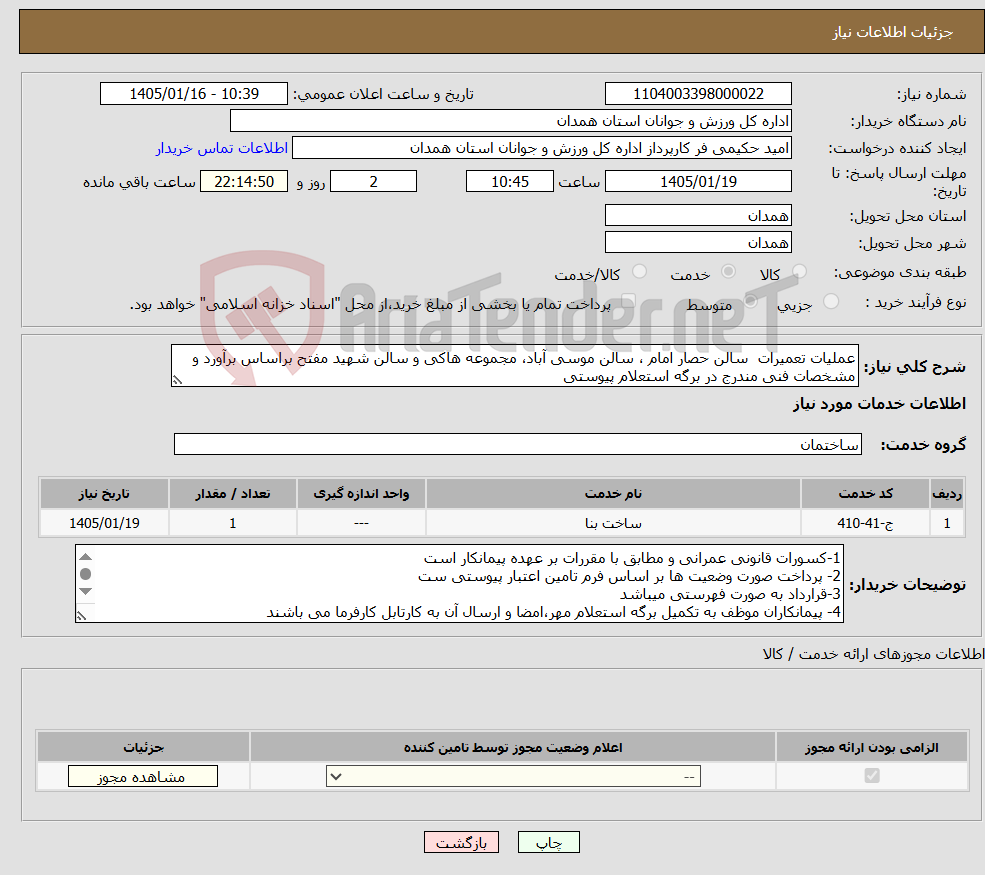Click buyer note line 1 کسورات قانونی

(632, 558)
